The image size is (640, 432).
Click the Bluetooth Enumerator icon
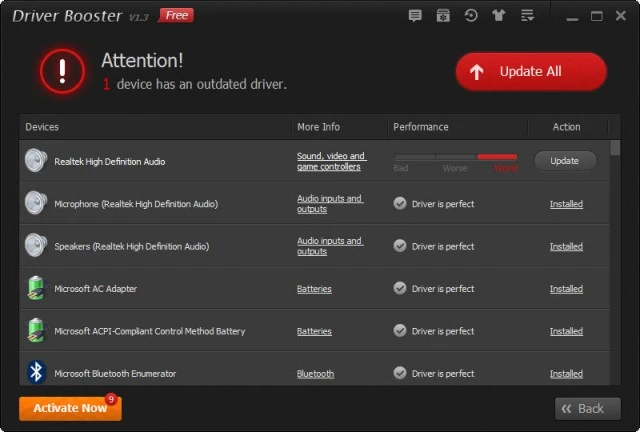[x=36, y=372]
